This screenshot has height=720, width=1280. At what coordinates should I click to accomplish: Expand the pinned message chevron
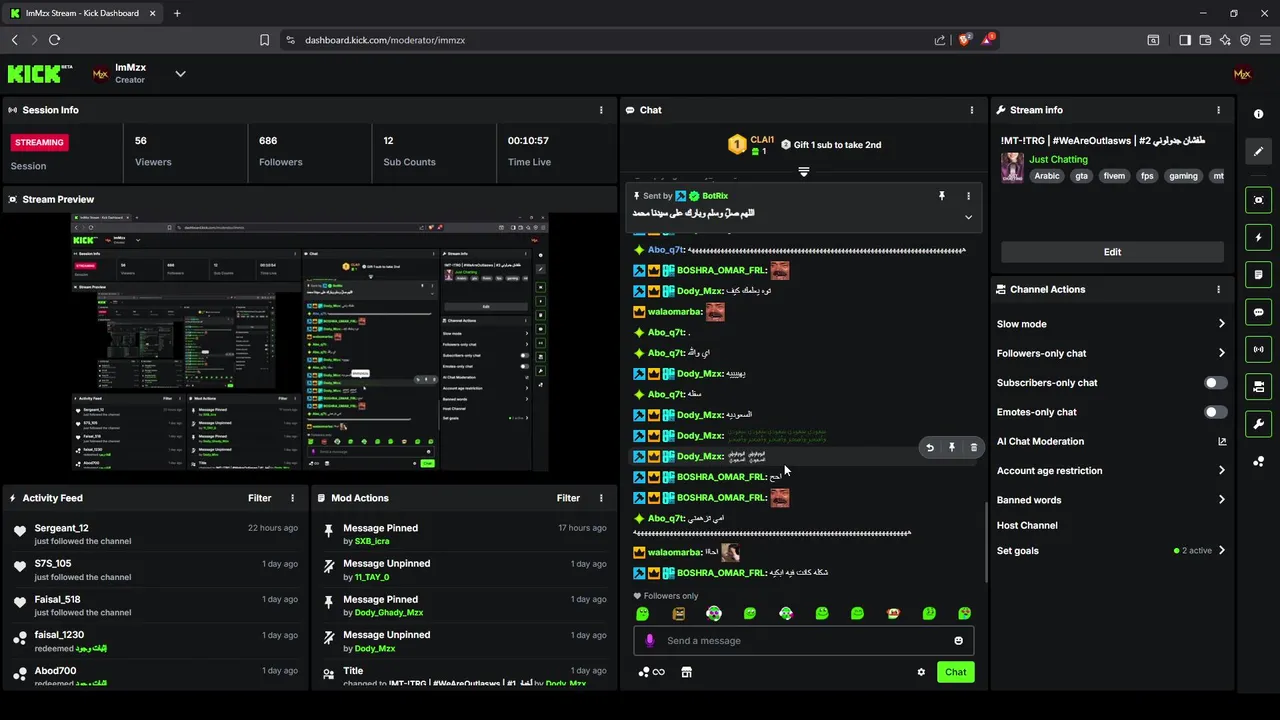click(x=968, y=217)
